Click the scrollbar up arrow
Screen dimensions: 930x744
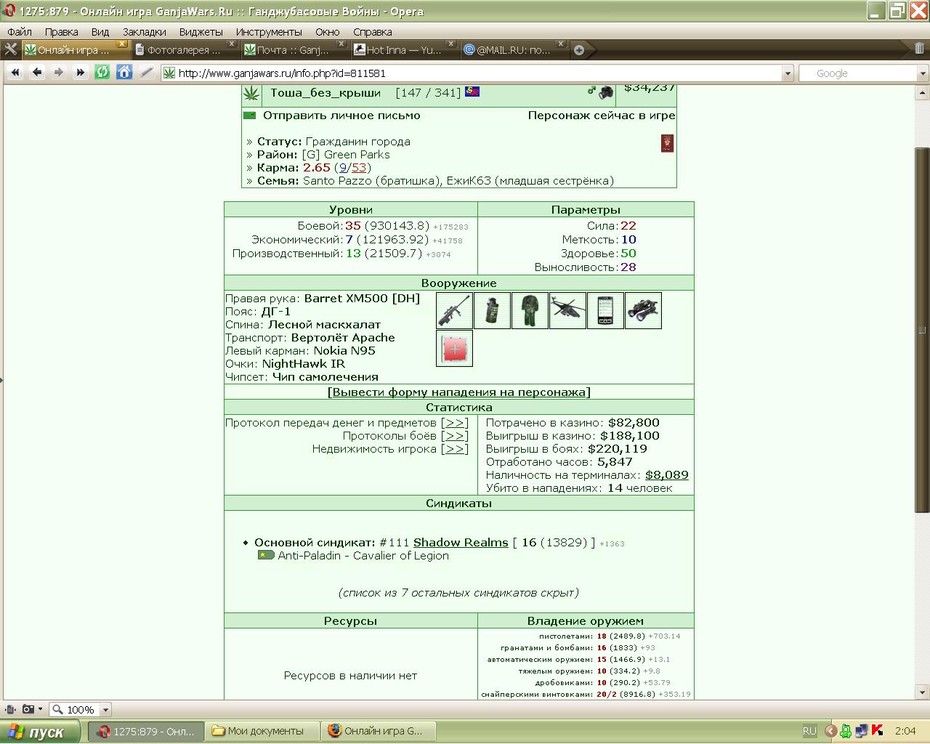point(922,93)
